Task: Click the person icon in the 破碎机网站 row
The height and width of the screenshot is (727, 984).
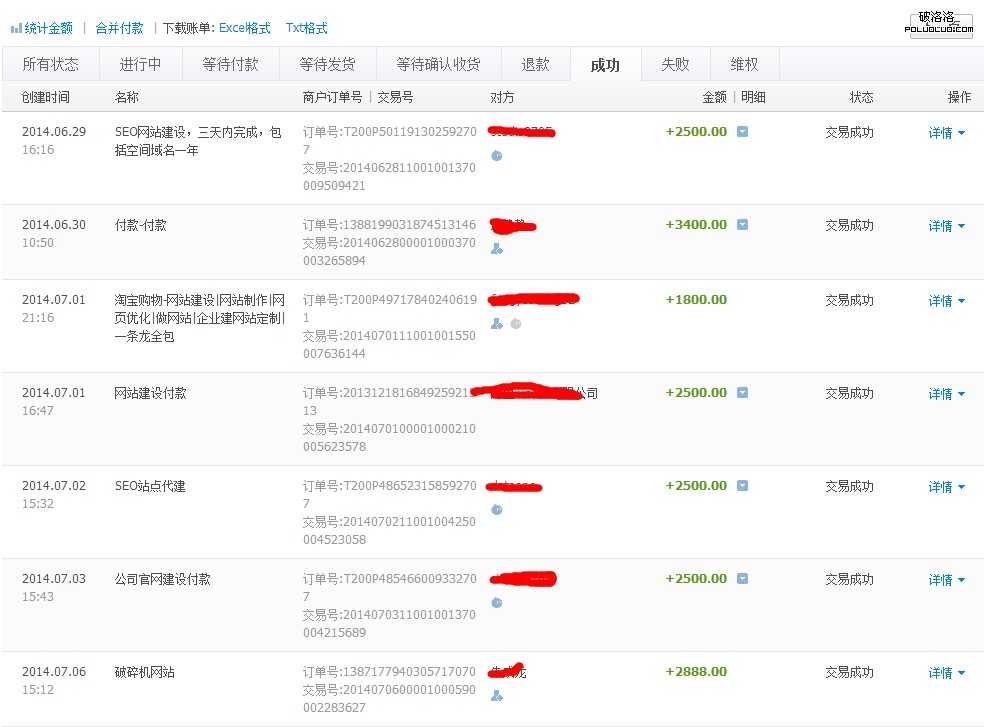Action: [497, 696]
